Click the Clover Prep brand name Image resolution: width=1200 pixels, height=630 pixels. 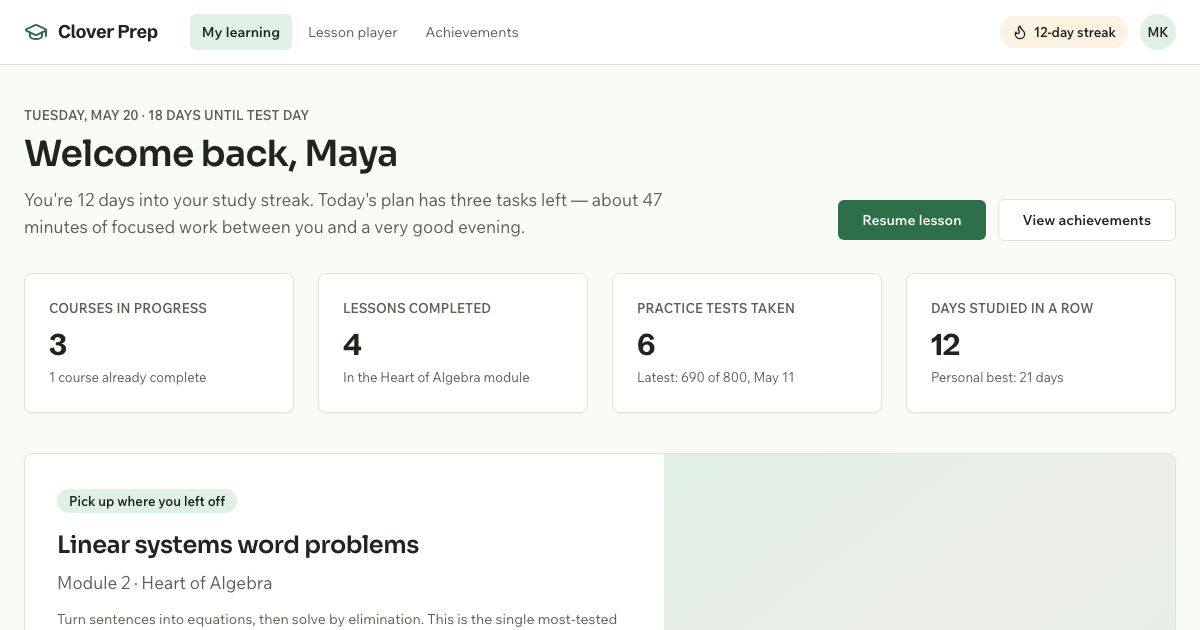point(108,32)
